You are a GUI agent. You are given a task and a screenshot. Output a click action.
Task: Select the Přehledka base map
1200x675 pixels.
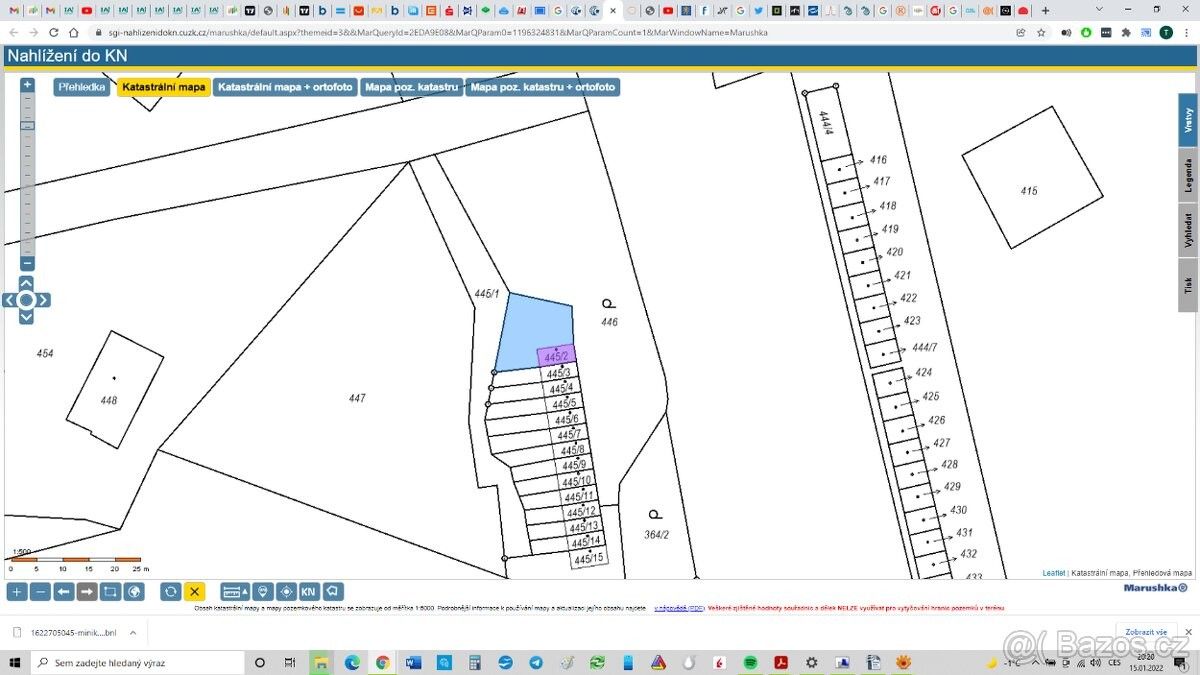pyautogui.click(x=82, y=87)
